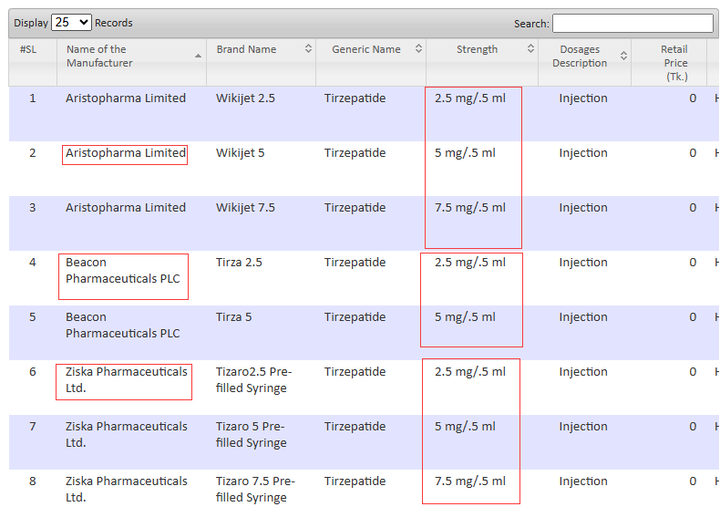Select Ziska Pharmaceuticals Ltd. in row 8

tap(126, 489)
